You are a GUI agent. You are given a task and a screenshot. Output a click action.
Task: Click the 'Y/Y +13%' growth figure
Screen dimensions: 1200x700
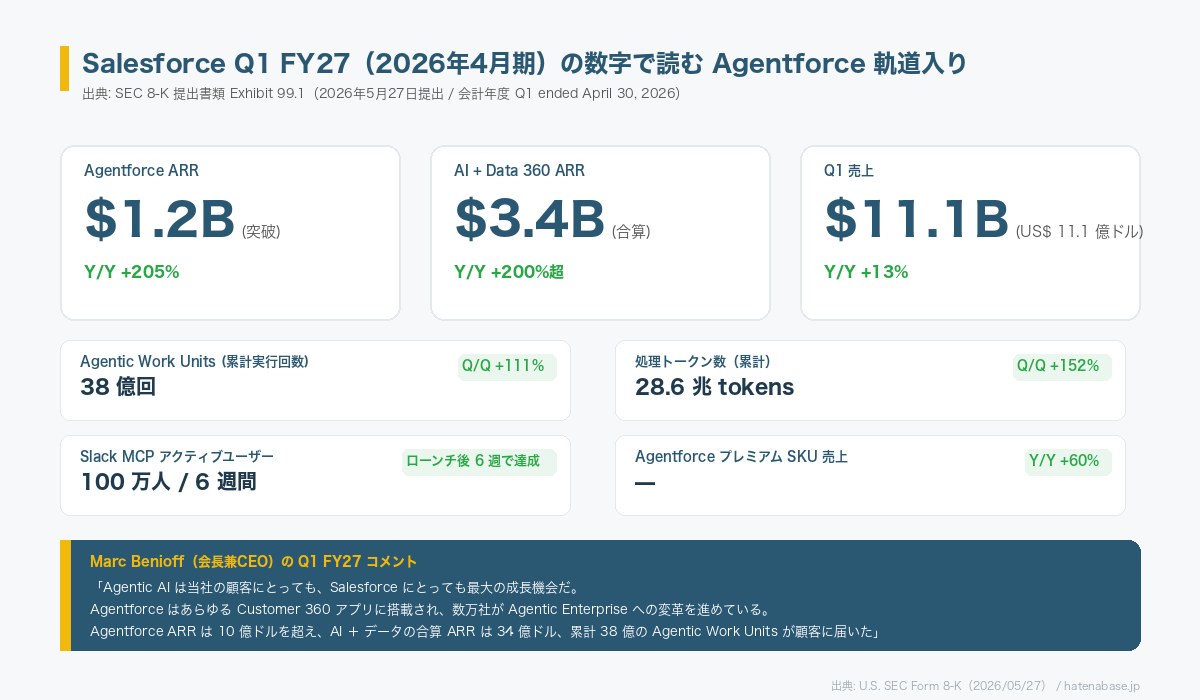866,272
